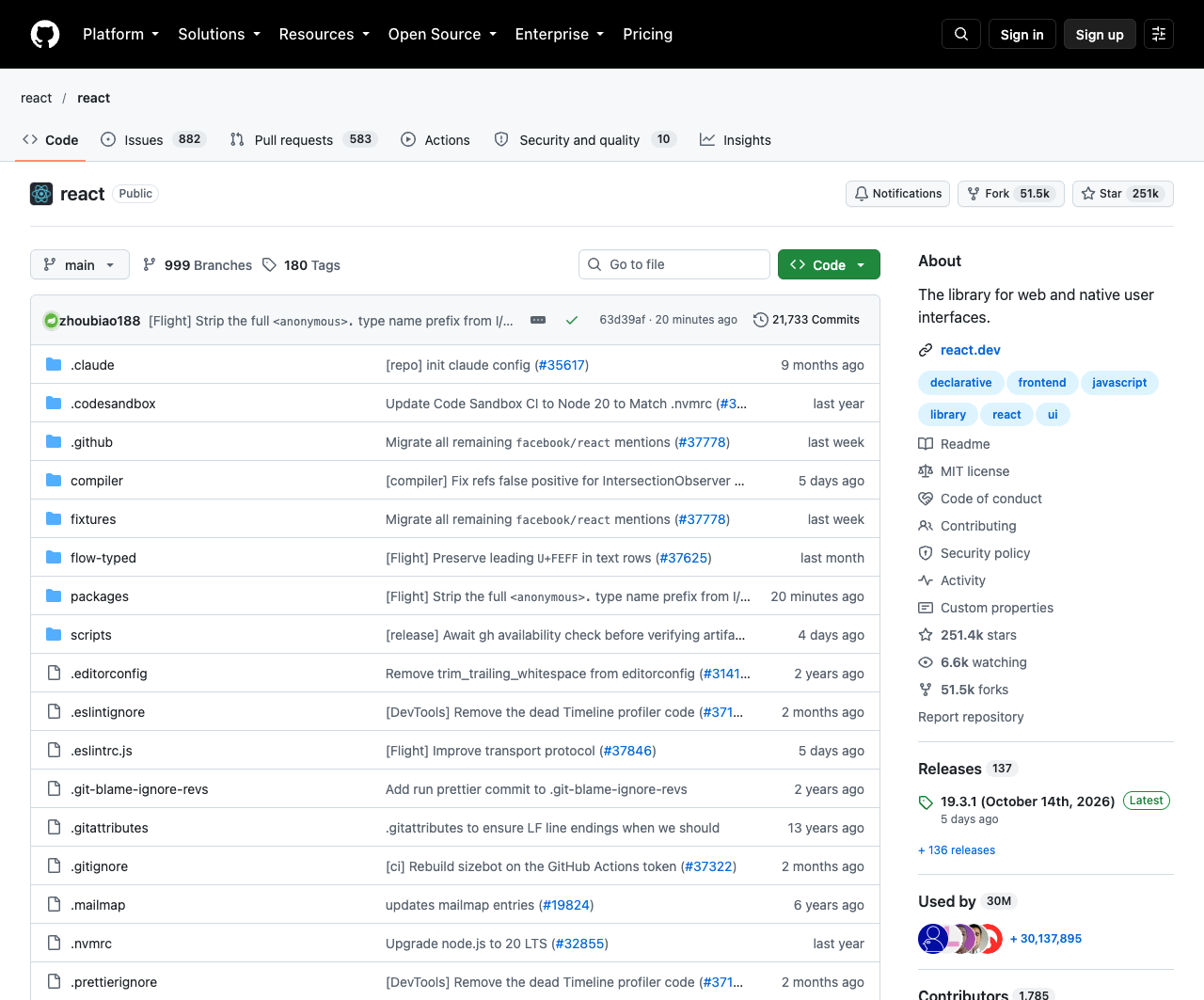Open the compiler folder
This screenshot has width=1204, height=1000.
[97, 481]
